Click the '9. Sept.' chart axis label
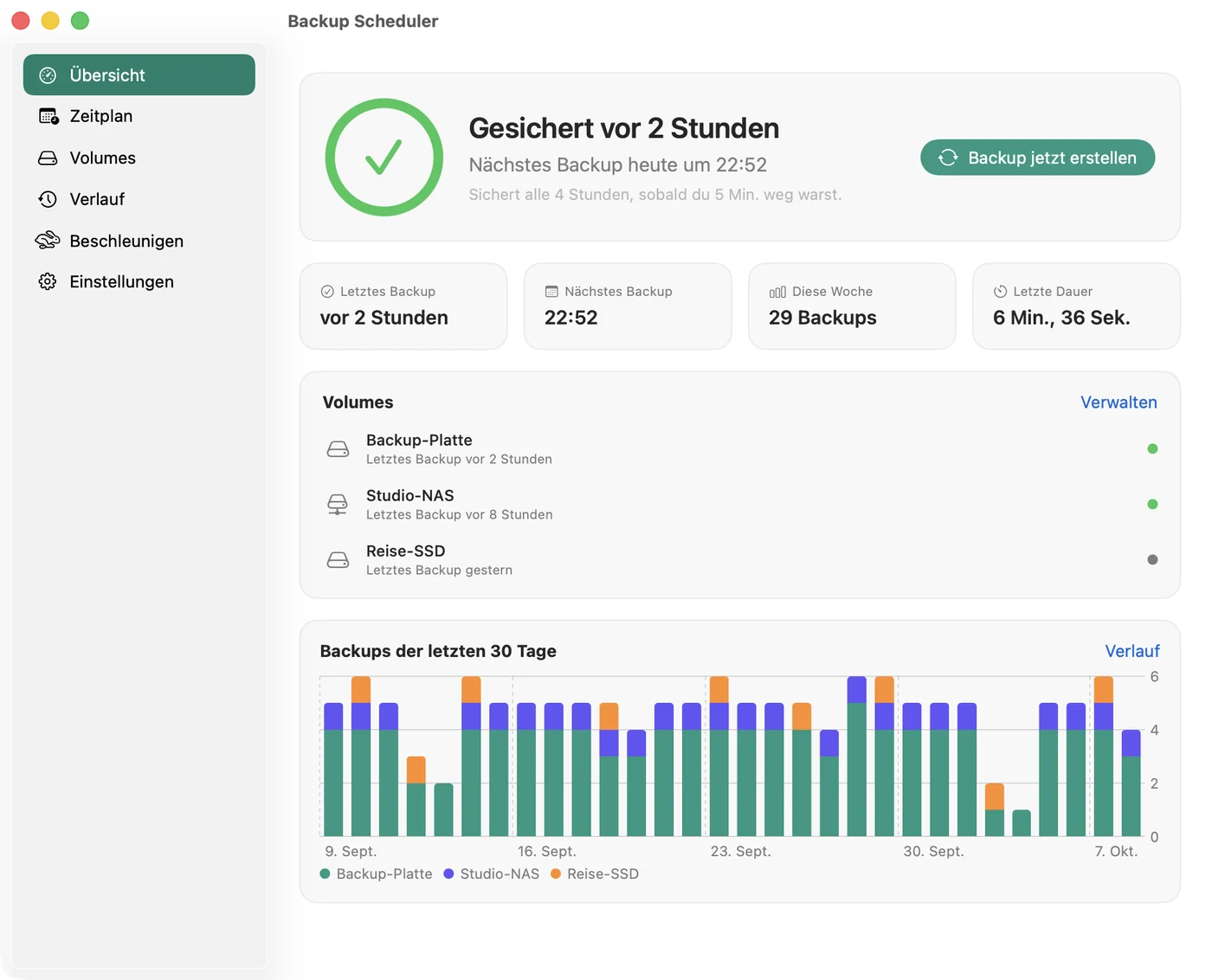Viewport: 1212px width, 980px height. click(351, 851)
